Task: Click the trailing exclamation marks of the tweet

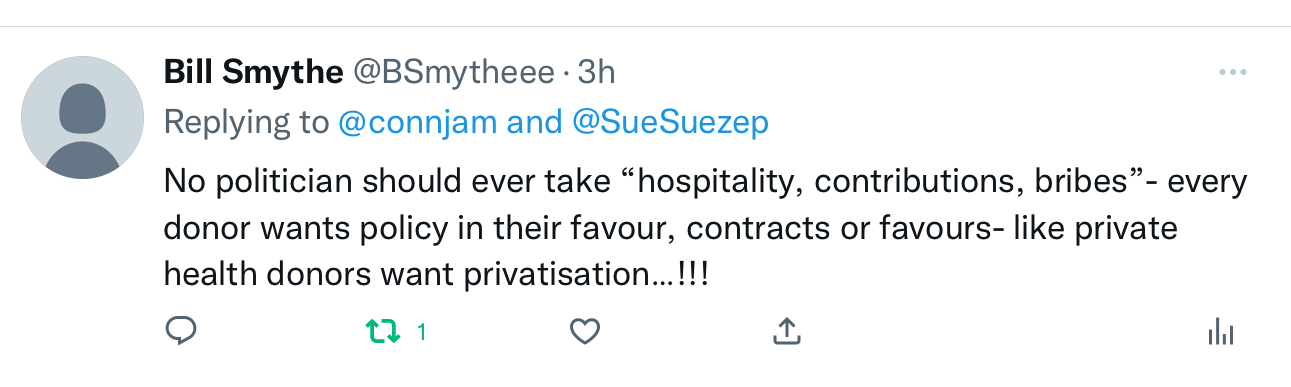Action: [x=692, y=274]
